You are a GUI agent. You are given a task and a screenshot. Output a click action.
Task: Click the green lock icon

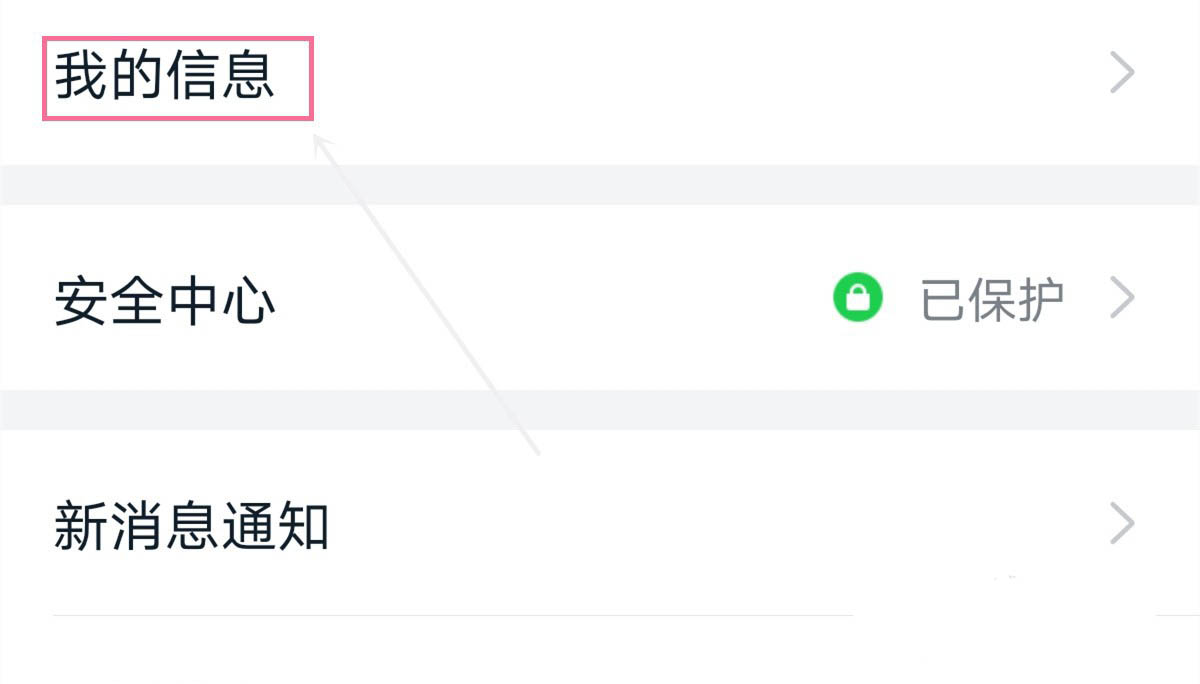coord(857,298)
